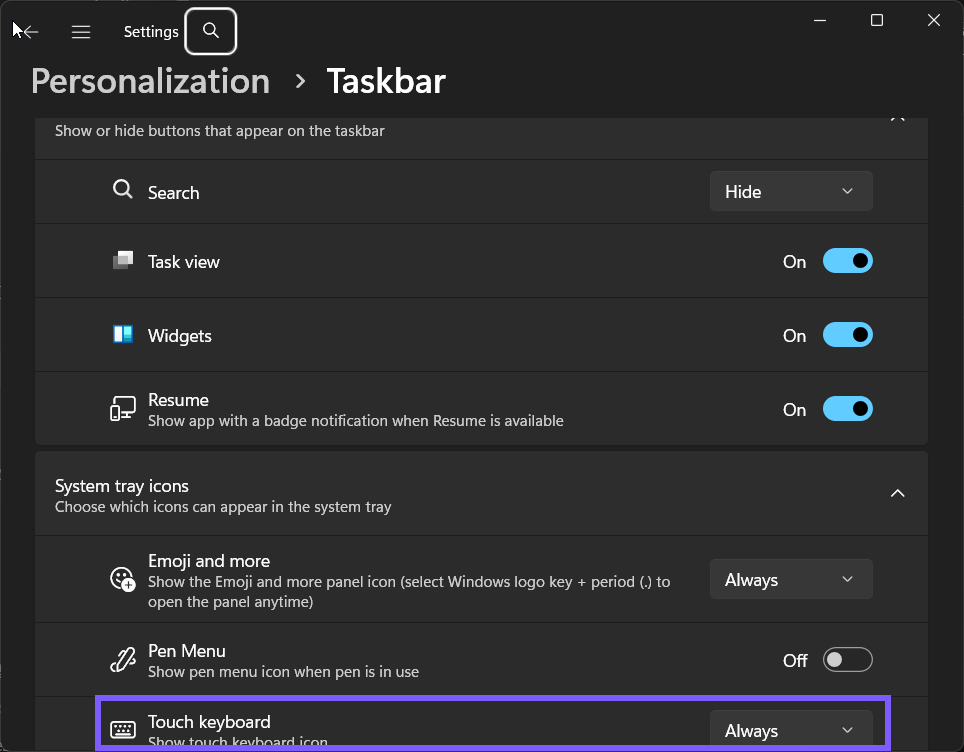The height and width of the screenshot is (752, 964).
Task: Disable the Widgets toggle
Action: [x=847, y=335]
